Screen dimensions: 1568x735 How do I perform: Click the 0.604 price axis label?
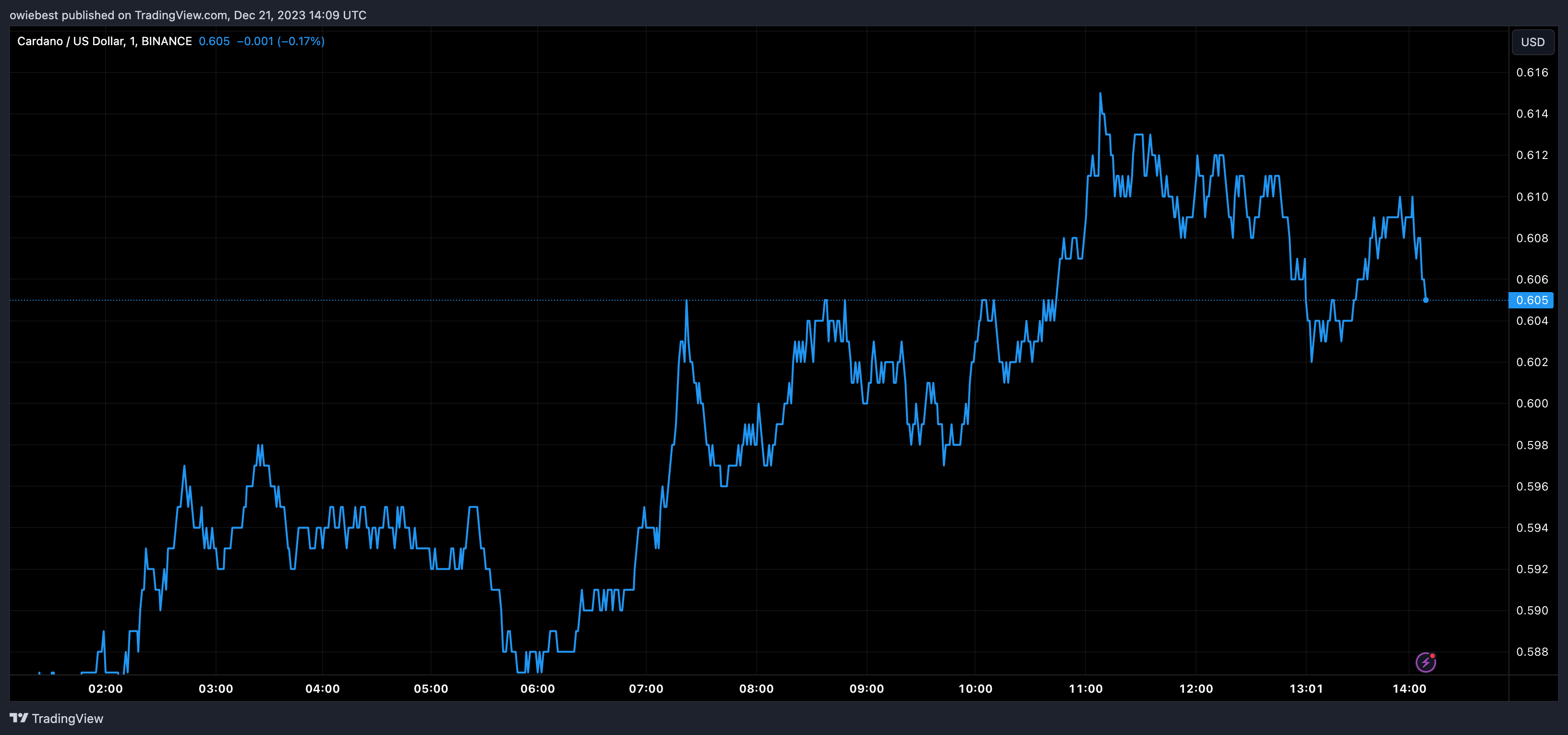click(x=1532, y=321)
